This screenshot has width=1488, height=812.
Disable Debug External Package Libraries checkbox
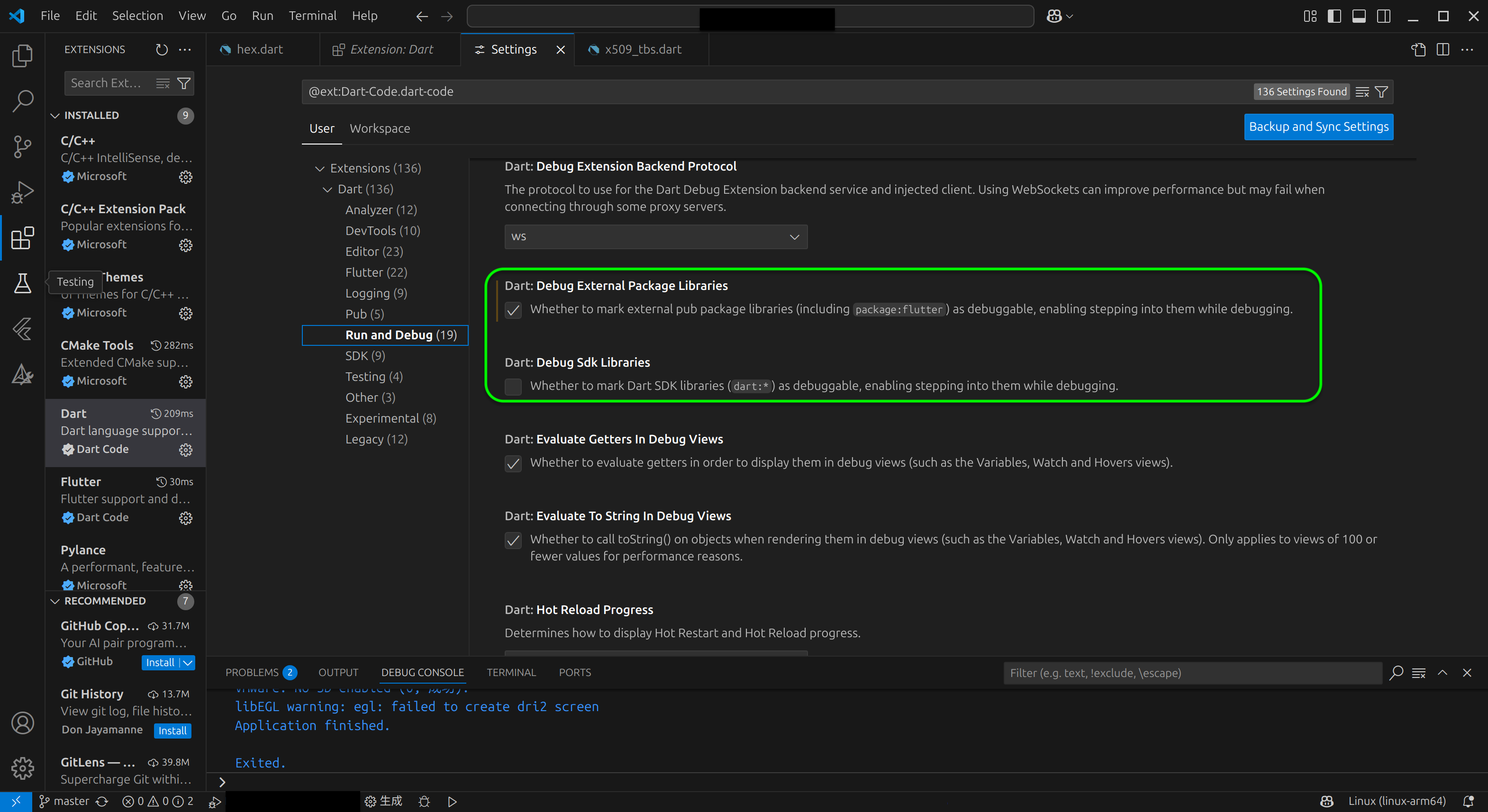513,310
